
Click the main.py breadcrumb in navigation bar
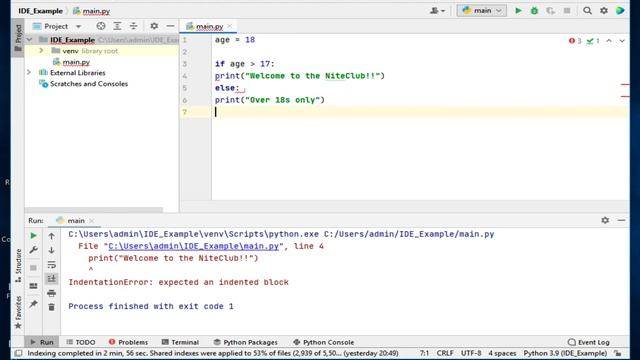[92, 11]
